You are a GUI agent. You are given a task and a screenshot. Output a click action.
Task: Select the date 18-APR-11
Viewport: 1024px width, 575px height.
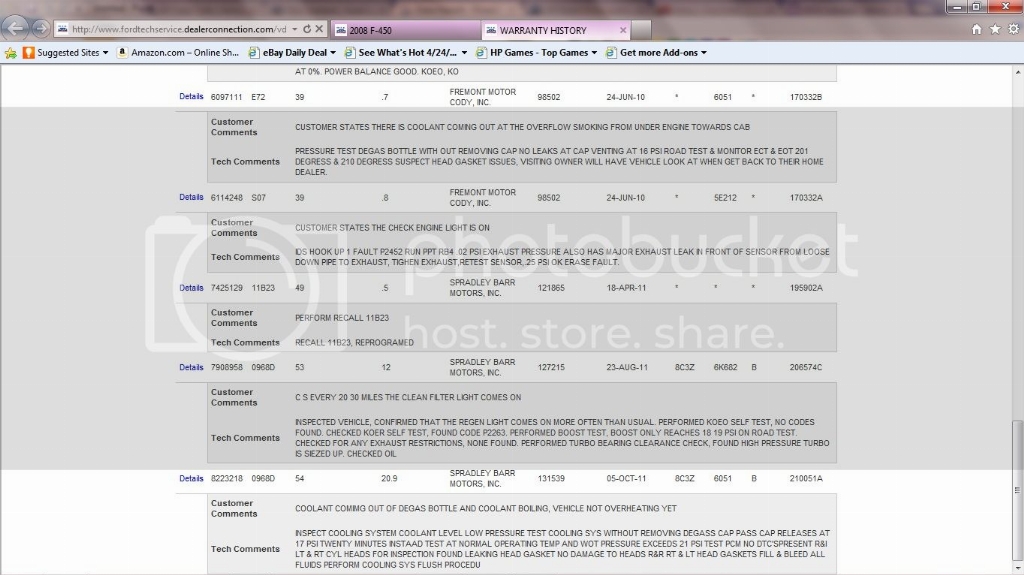626,288
